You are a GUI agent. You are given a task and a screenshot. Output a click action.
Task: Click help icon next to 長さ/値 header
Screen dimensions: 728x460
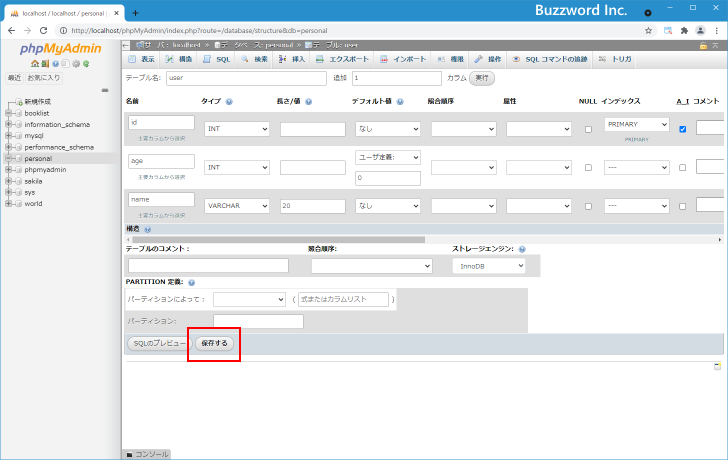click(x=309, y=102)
